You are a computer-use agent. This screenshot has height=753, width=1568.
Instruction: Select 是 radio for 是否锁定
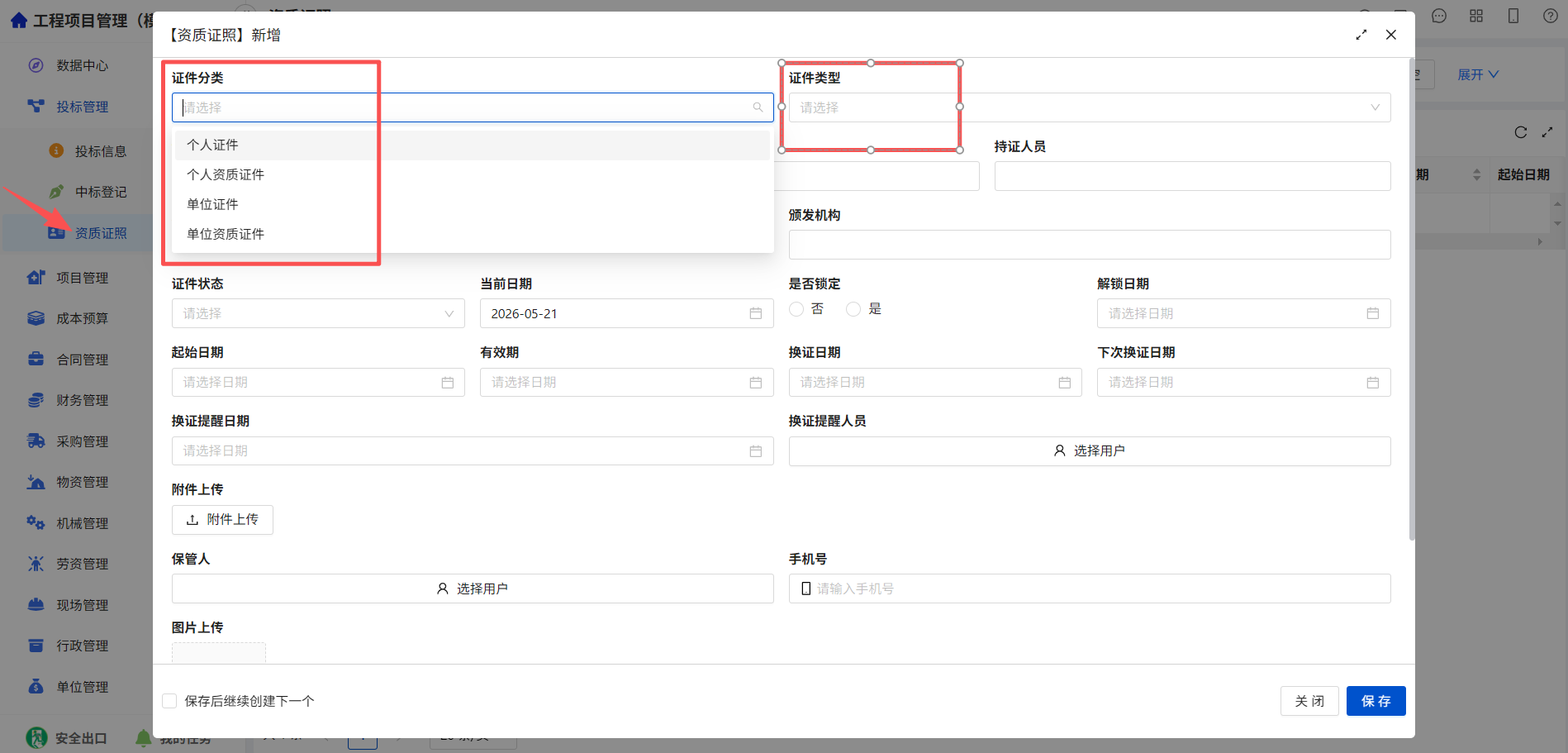click(853, 308)
